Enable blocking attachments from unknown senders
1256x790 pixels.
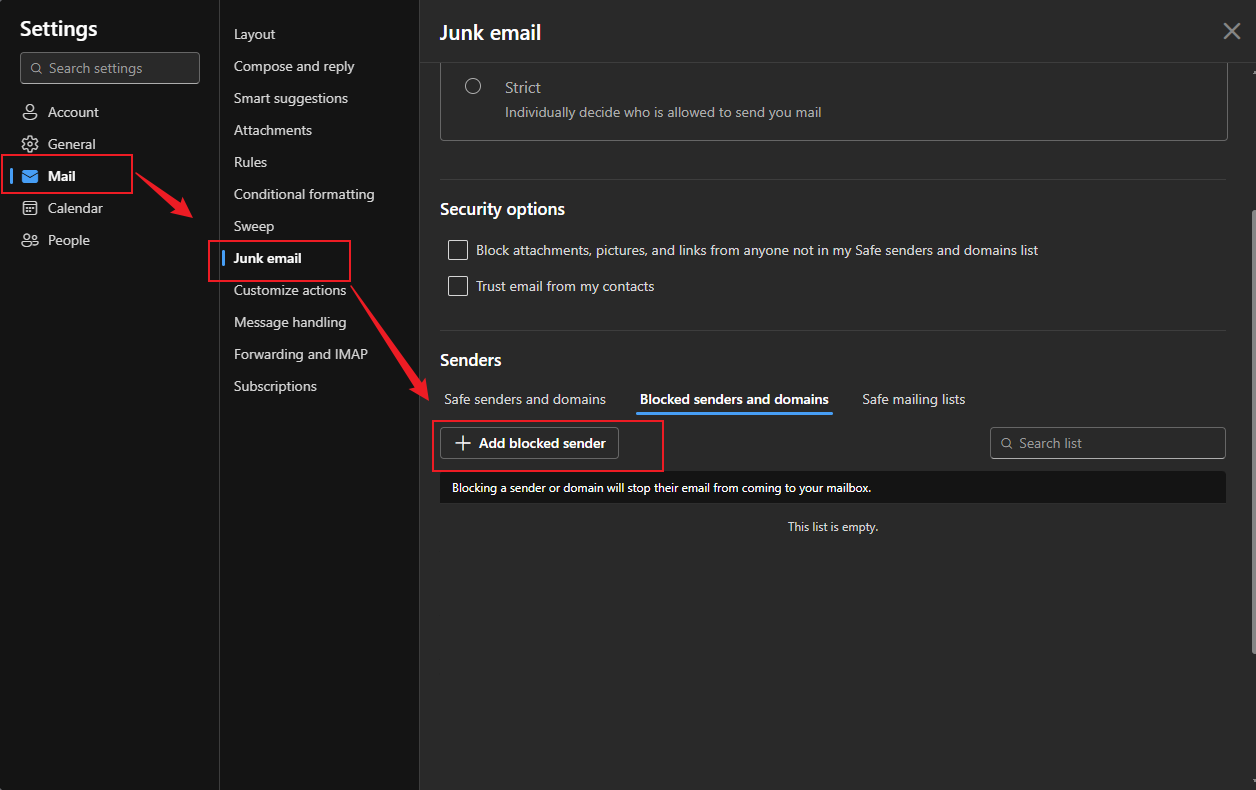(457, 250)
